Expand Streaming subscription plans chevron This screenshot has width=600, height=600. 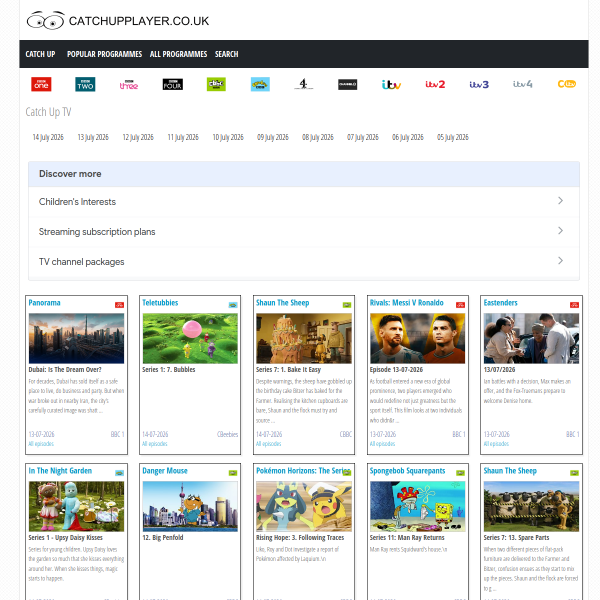point(560,231)
